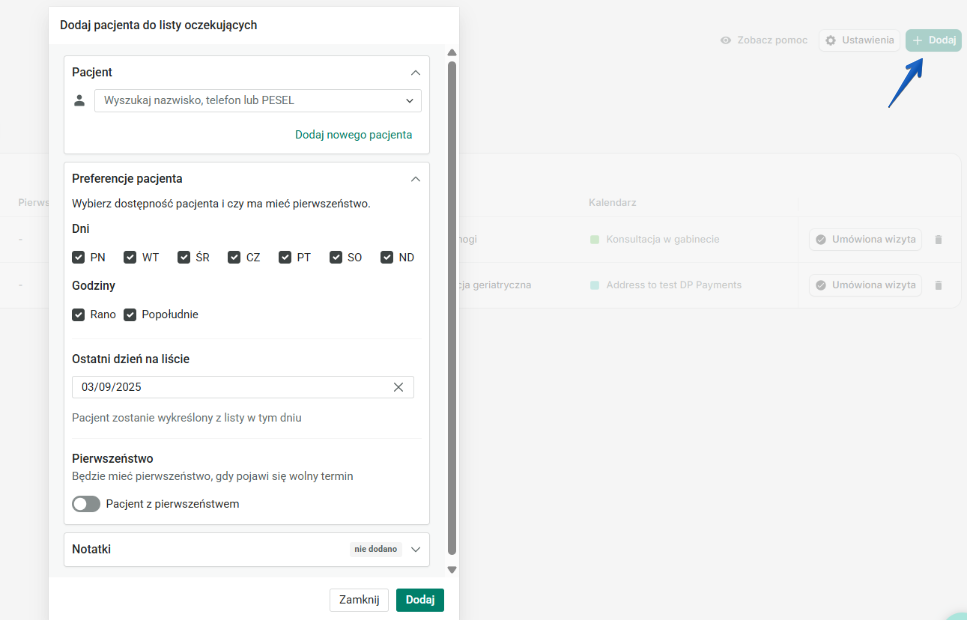Click the Dodaj nowego pacjenta link
The image size is (967, 620).
tap(354, 133)
